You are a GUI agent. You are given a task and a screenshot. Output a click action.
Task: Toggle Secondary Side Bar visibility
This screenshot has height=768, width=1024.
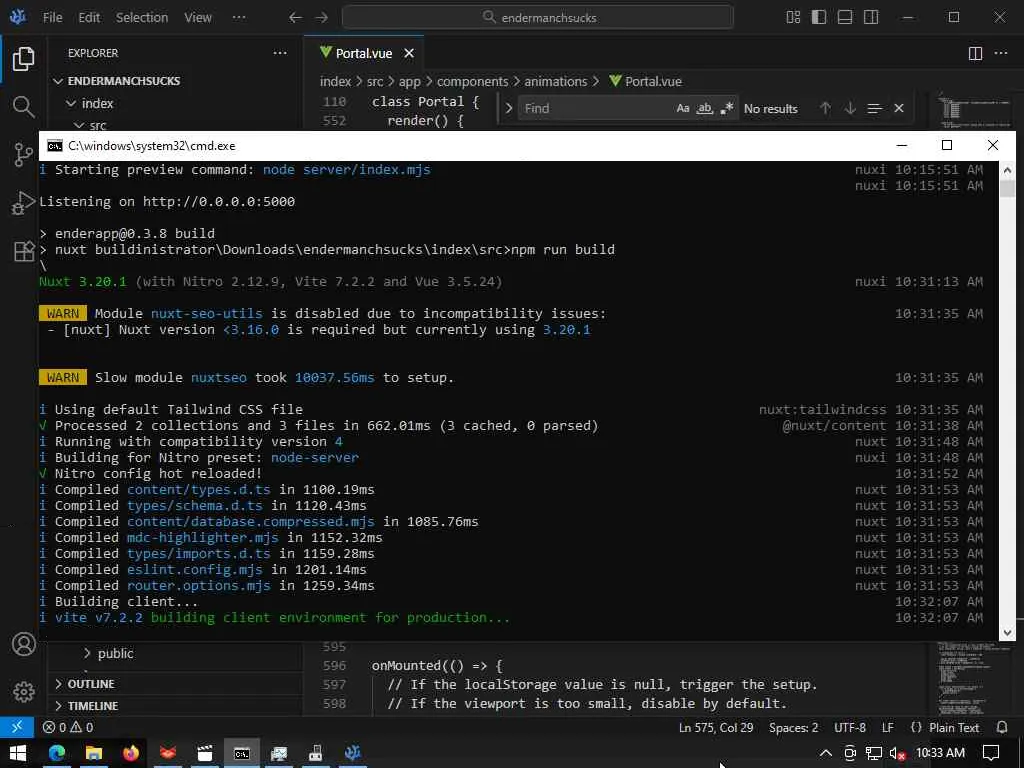point(871,18)
